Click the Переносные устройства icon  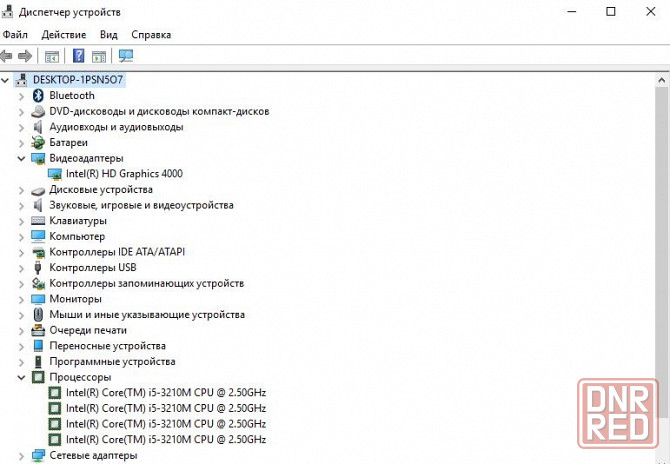point(38,346)
